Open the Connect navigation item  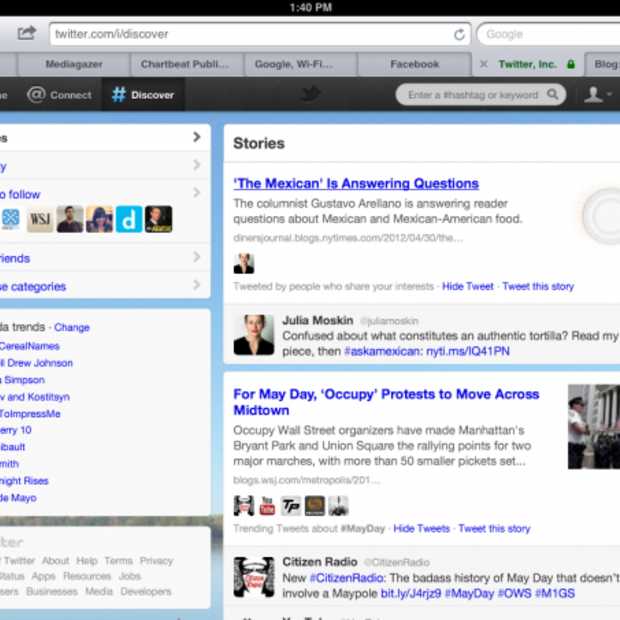click(59, 95)
